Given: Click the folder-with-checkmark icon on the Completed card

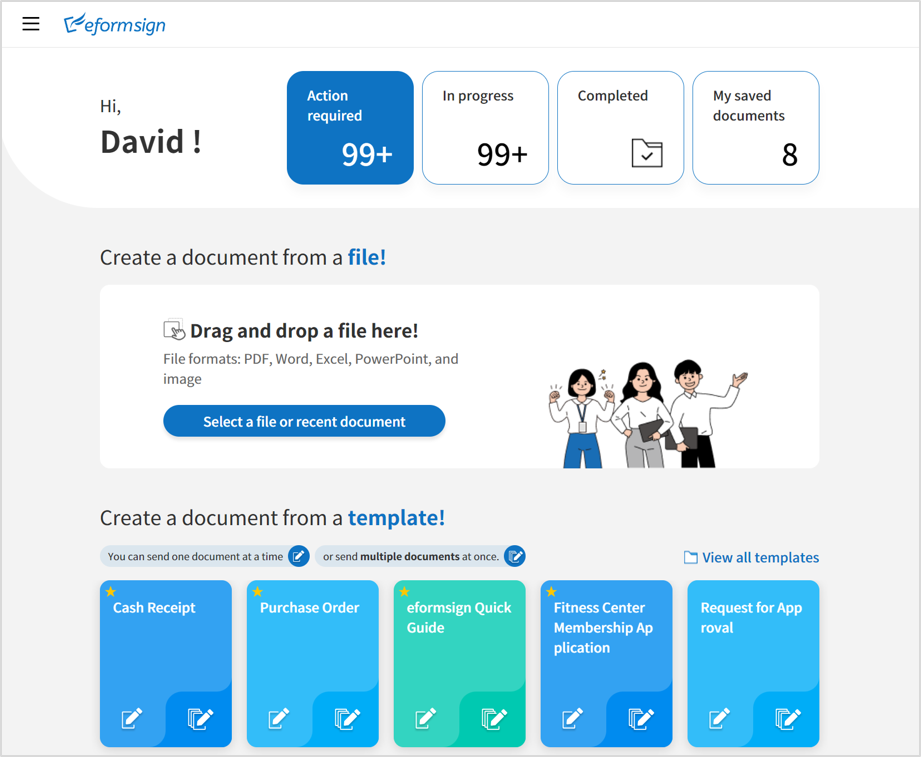Looking at the screenshot, I should (x=648, y=154).
